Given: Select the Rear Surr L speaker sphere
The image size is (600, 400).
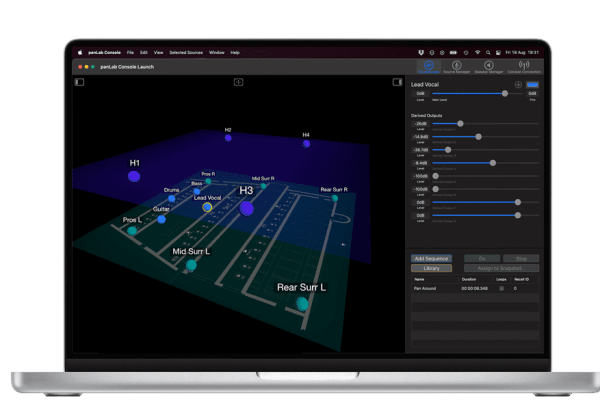Looking at the screenshot, I should click(x=302, y=304).
